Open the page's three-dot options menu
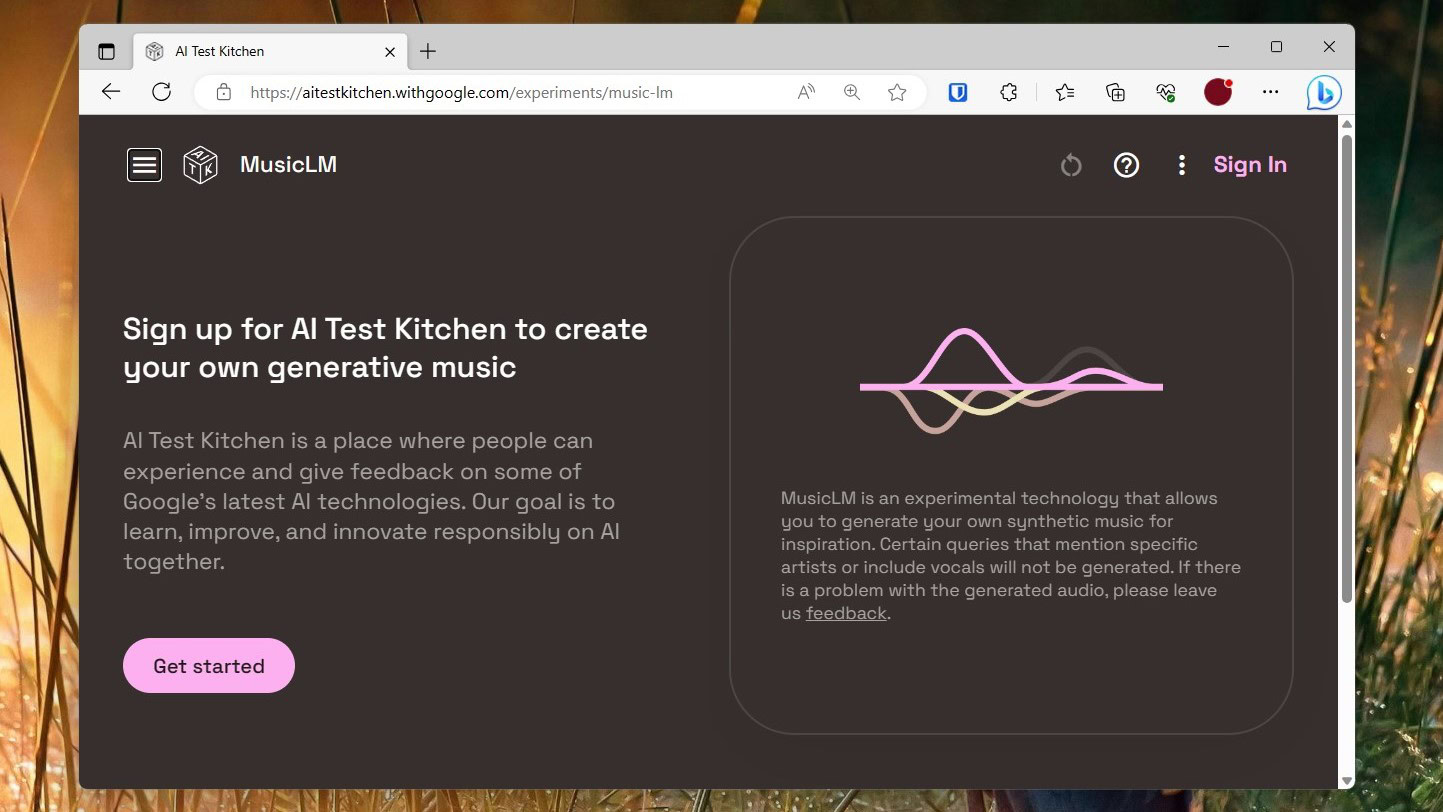This screenshot has height=812, width=1443. [x=1181, y=165]
